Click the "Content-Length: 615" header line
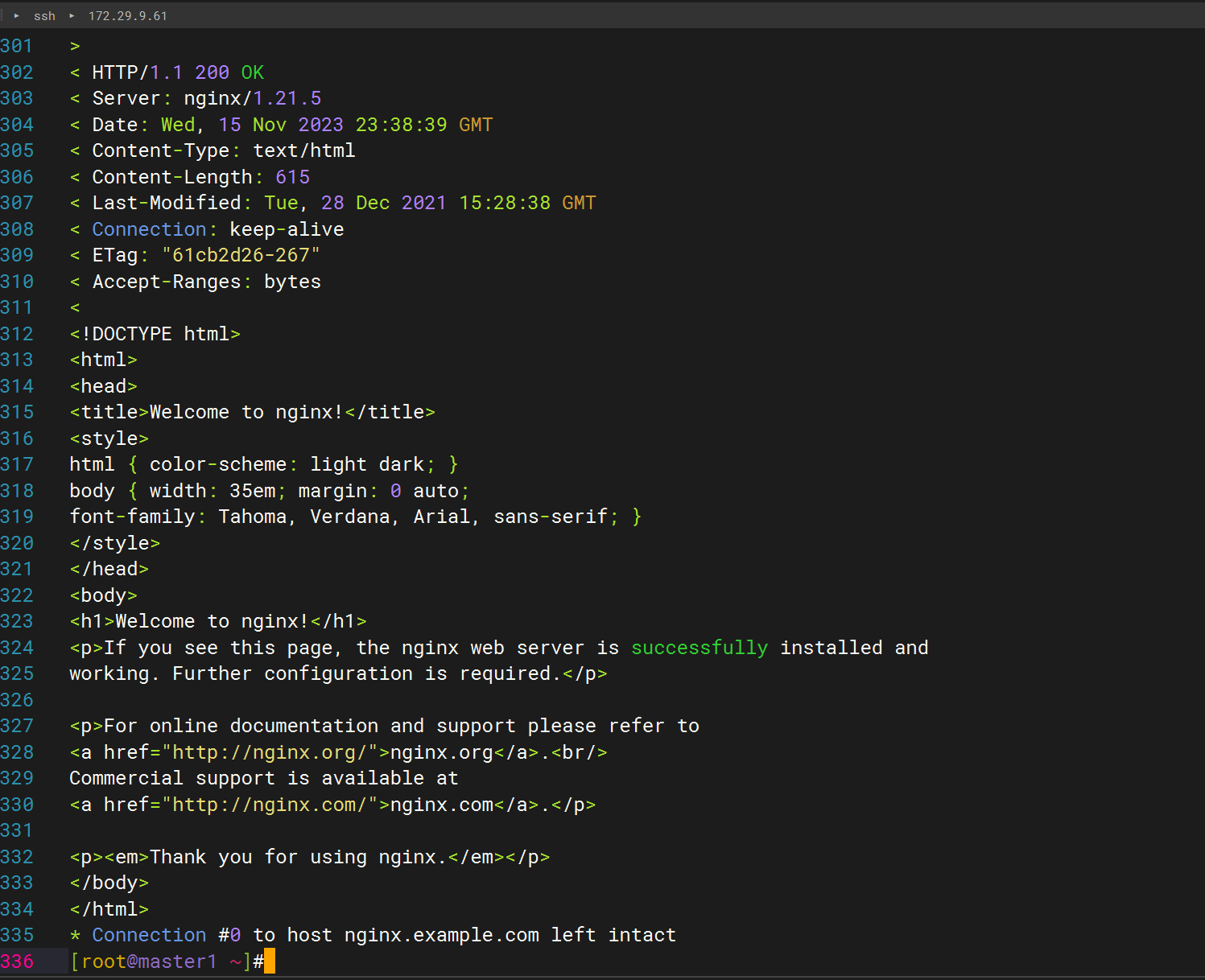 tap(190, 177)
